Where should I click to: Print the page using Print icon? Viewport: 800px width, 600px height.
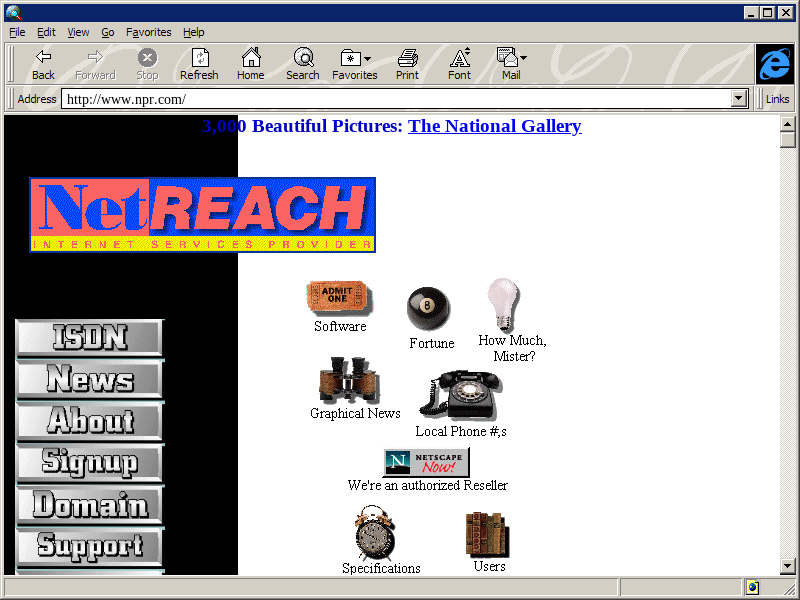click(407, 64)
